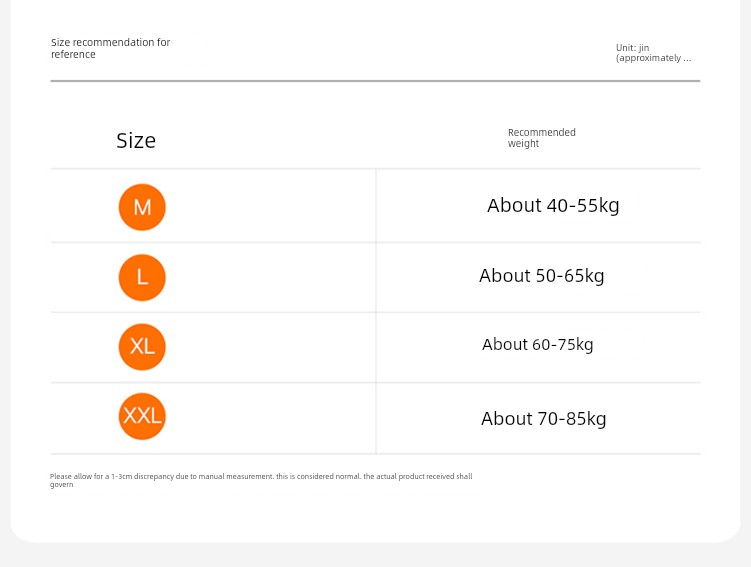Click the orange L size badge
Viewport: 751px width, 567px height.
pyautogui.click(x=142, y=277)
